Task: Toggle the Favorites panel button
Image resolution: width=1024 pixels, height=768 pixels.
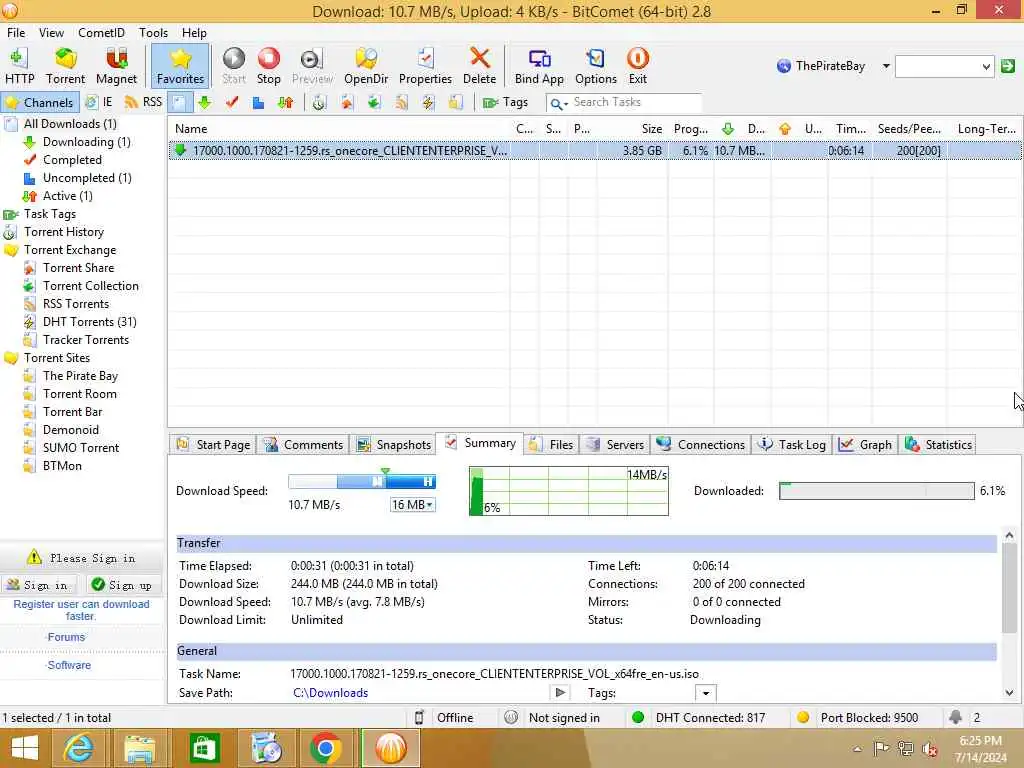Action: (180, 66)
